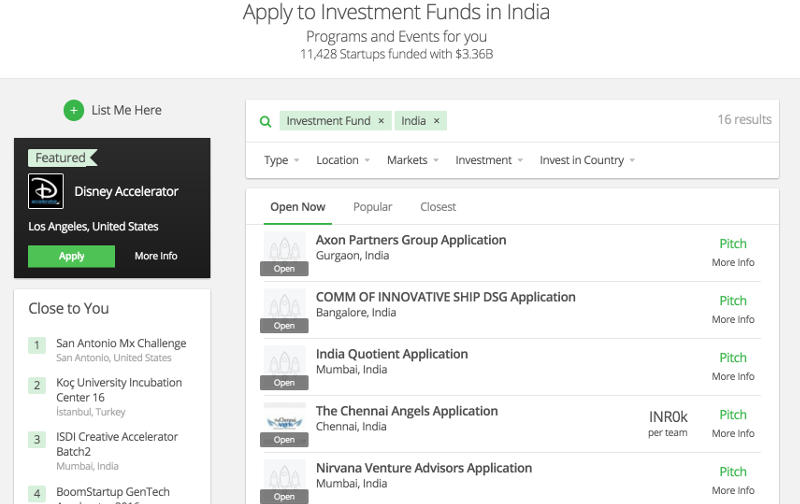Click the number 3 rank badge
800x504 pixels.
pos(37,439)
